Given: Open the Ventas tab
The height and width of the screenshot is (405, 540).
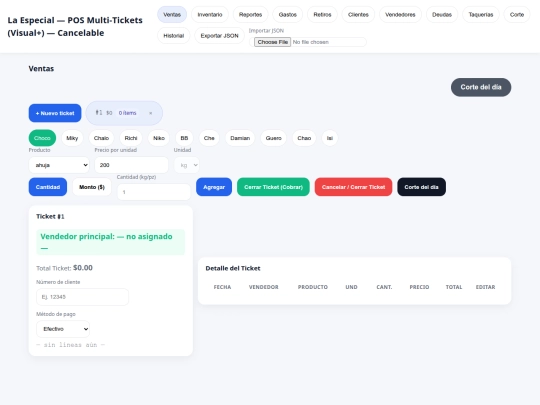Looking at the screenshot, I should (172, 14).
